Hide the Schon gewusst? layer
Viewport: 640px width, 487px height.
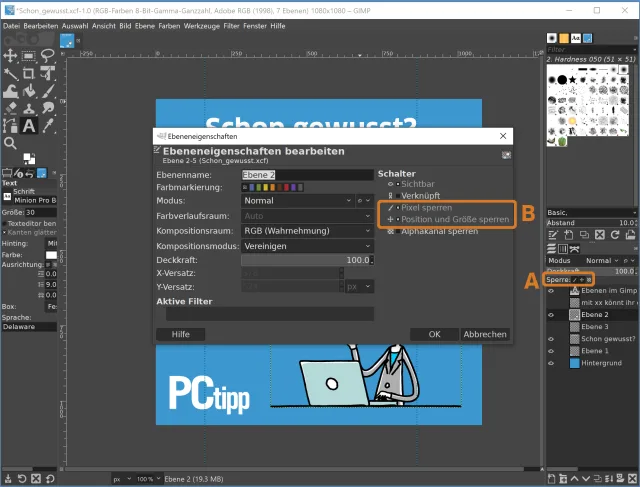(x=551, y=339)
